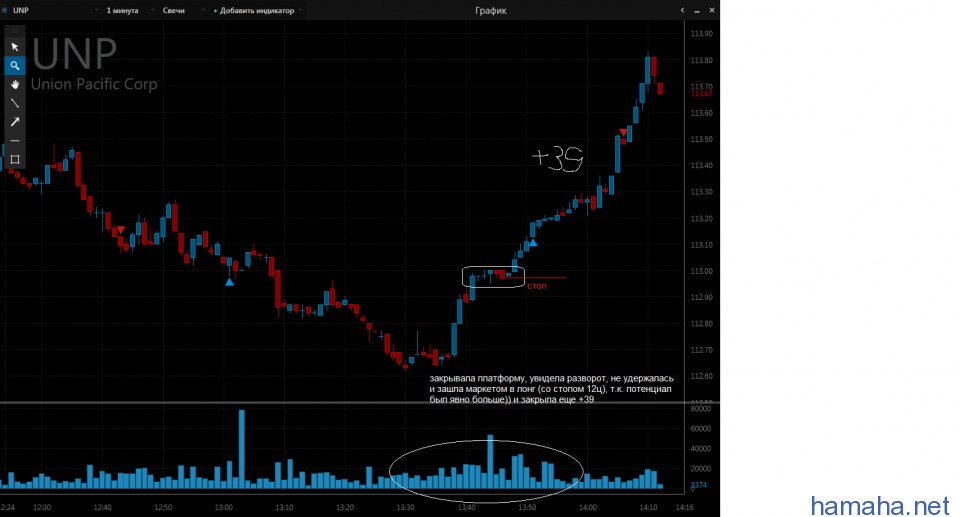Click the 13:00 time axis label
Viewport: 960px width, 517px height.
(223, 508)
